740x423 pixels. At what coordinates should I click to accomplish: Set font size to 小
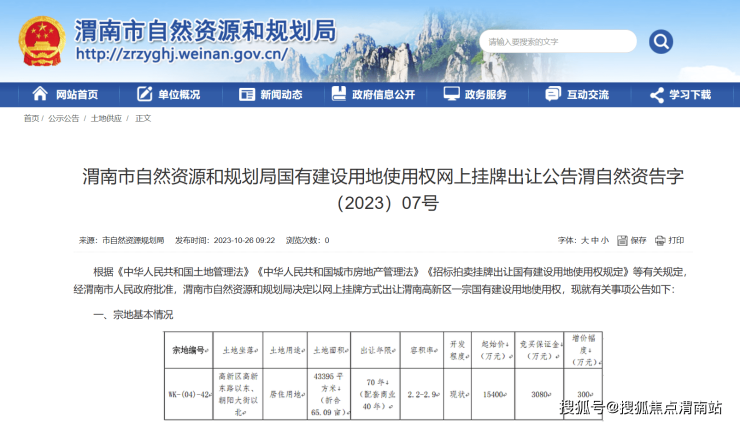[605, 240]
